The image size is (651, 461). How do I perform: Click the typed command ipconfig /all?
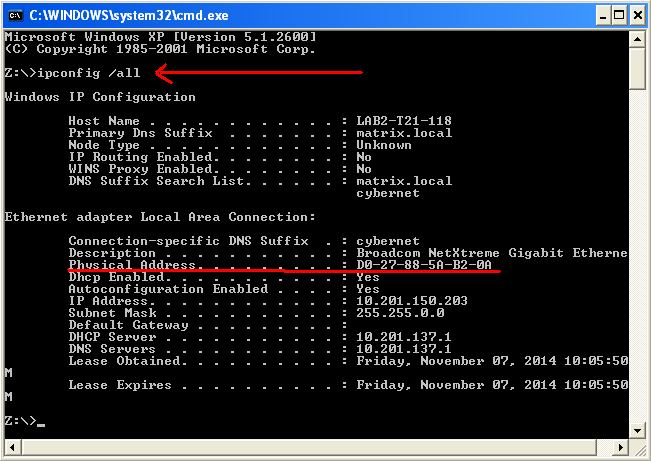click(89, 73)
